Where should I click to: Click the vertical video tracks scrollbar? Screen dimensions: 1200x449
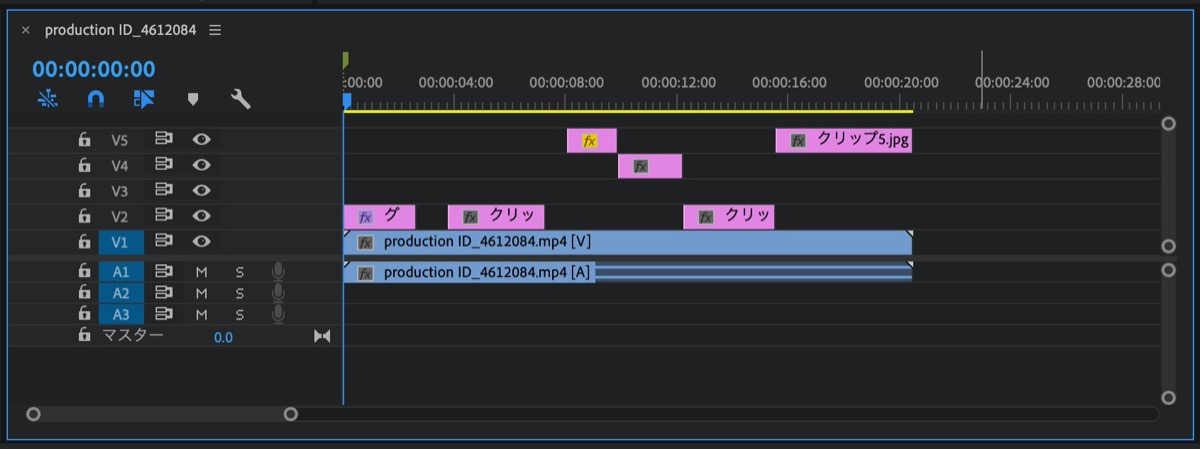pyautogui.click(x=1168, y=185)
